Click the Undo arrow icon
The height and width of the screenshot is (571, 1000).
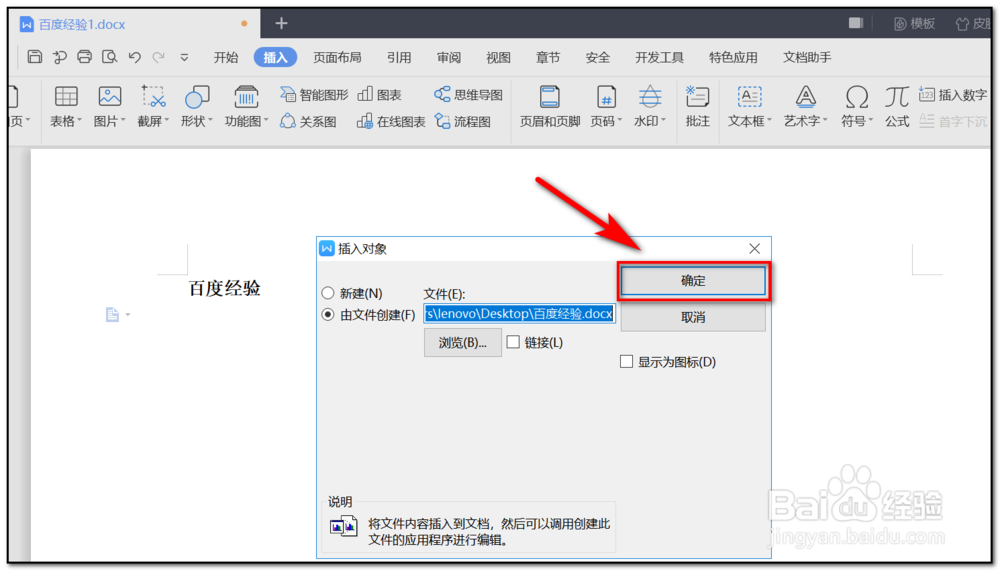[134, 57]
